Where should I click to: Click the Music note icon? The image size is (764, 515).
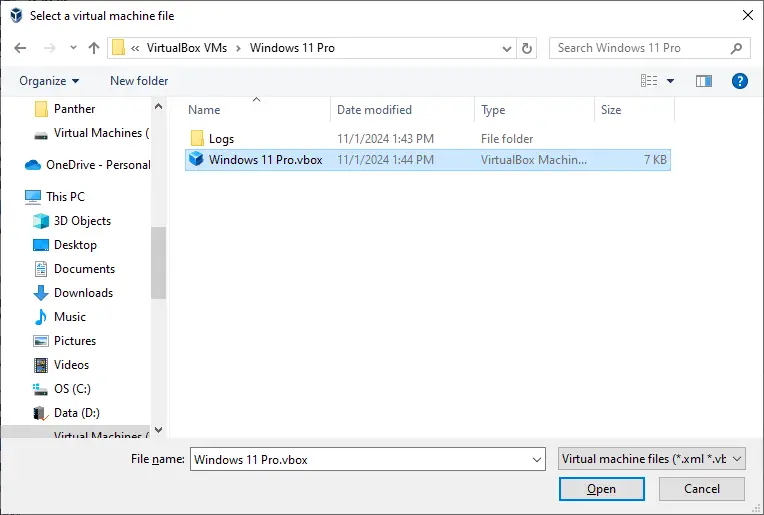click(x=41, y=317)
